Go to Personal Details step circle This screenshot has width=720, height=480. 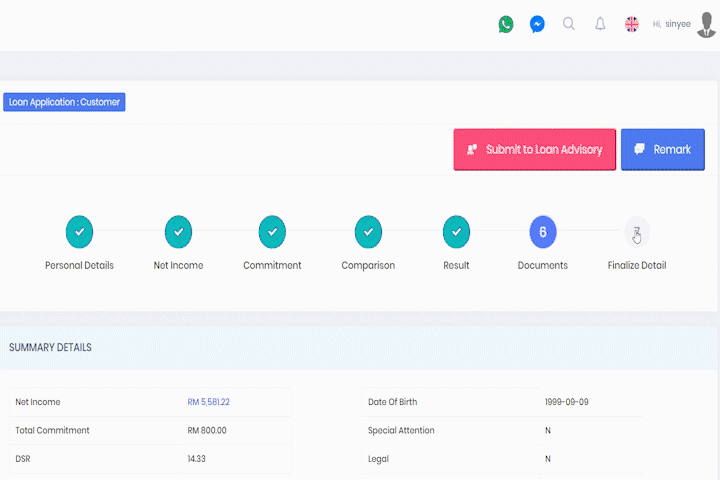79,232
